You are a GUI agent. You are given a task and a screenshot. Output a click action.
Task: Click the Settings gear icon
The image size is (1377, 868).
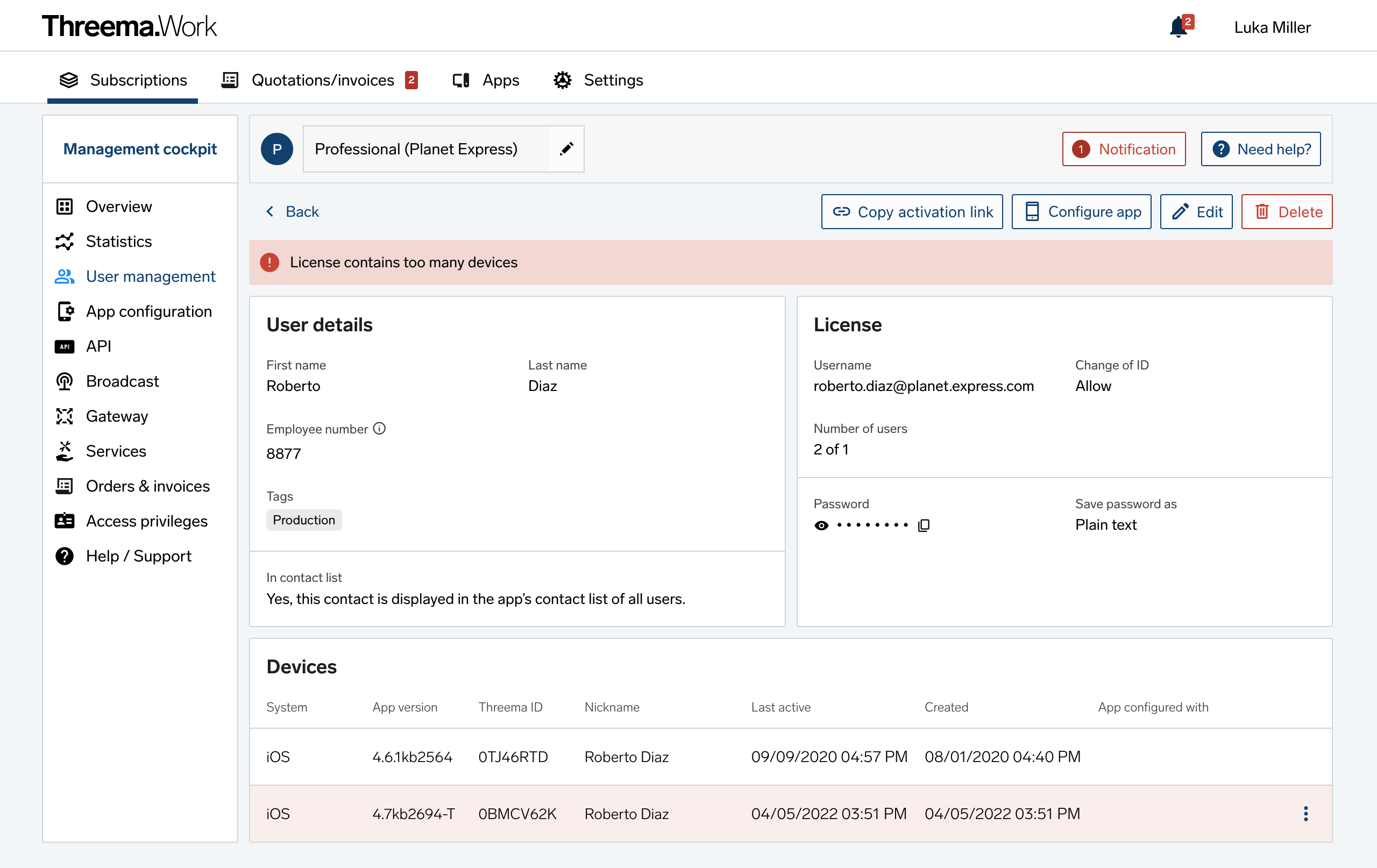click(x=563, y=80)
